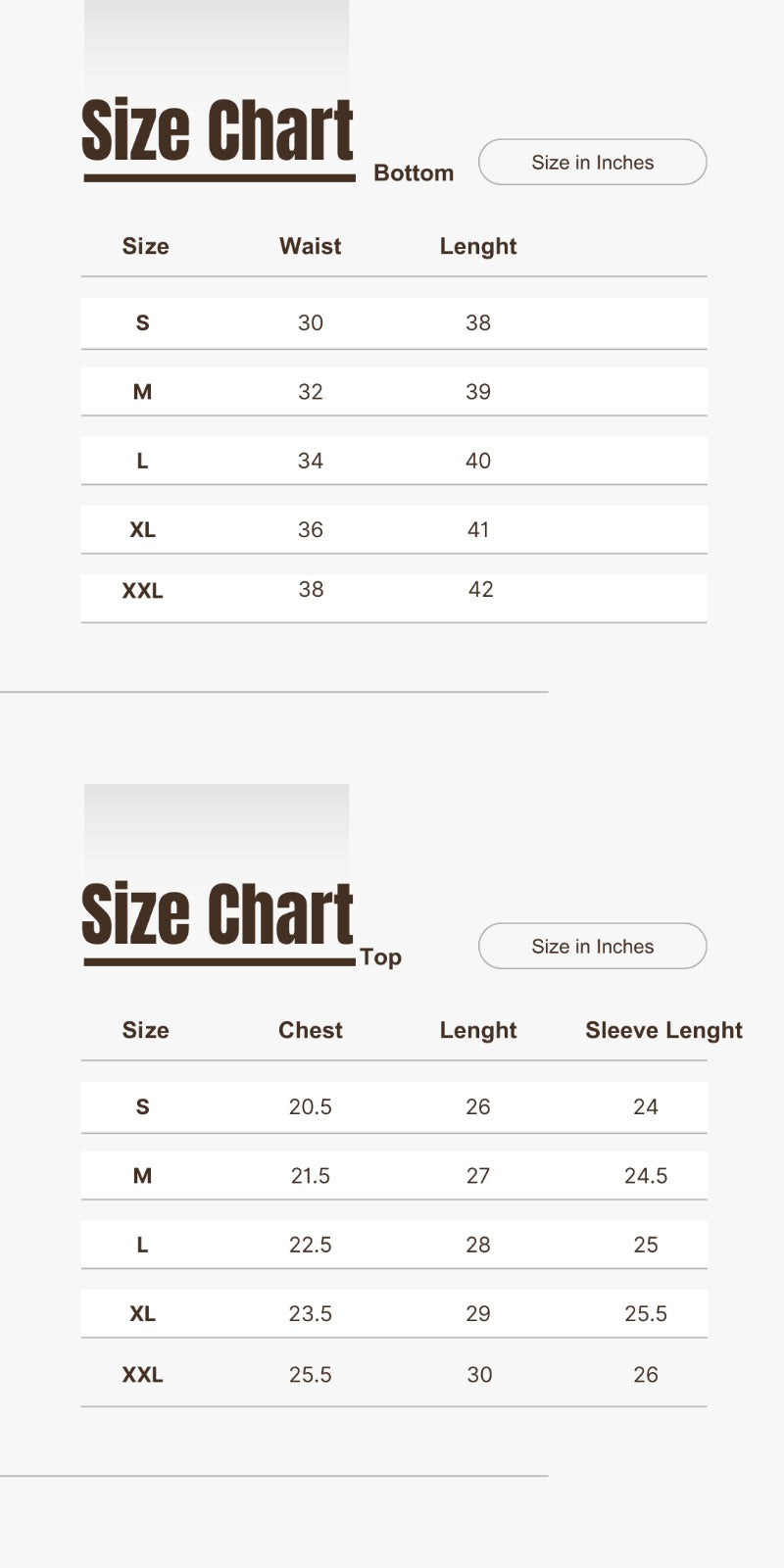The width and height of the screenshot is (784, 1568).
Task: Select the Chest column header
Action: tap(310, 1030)
